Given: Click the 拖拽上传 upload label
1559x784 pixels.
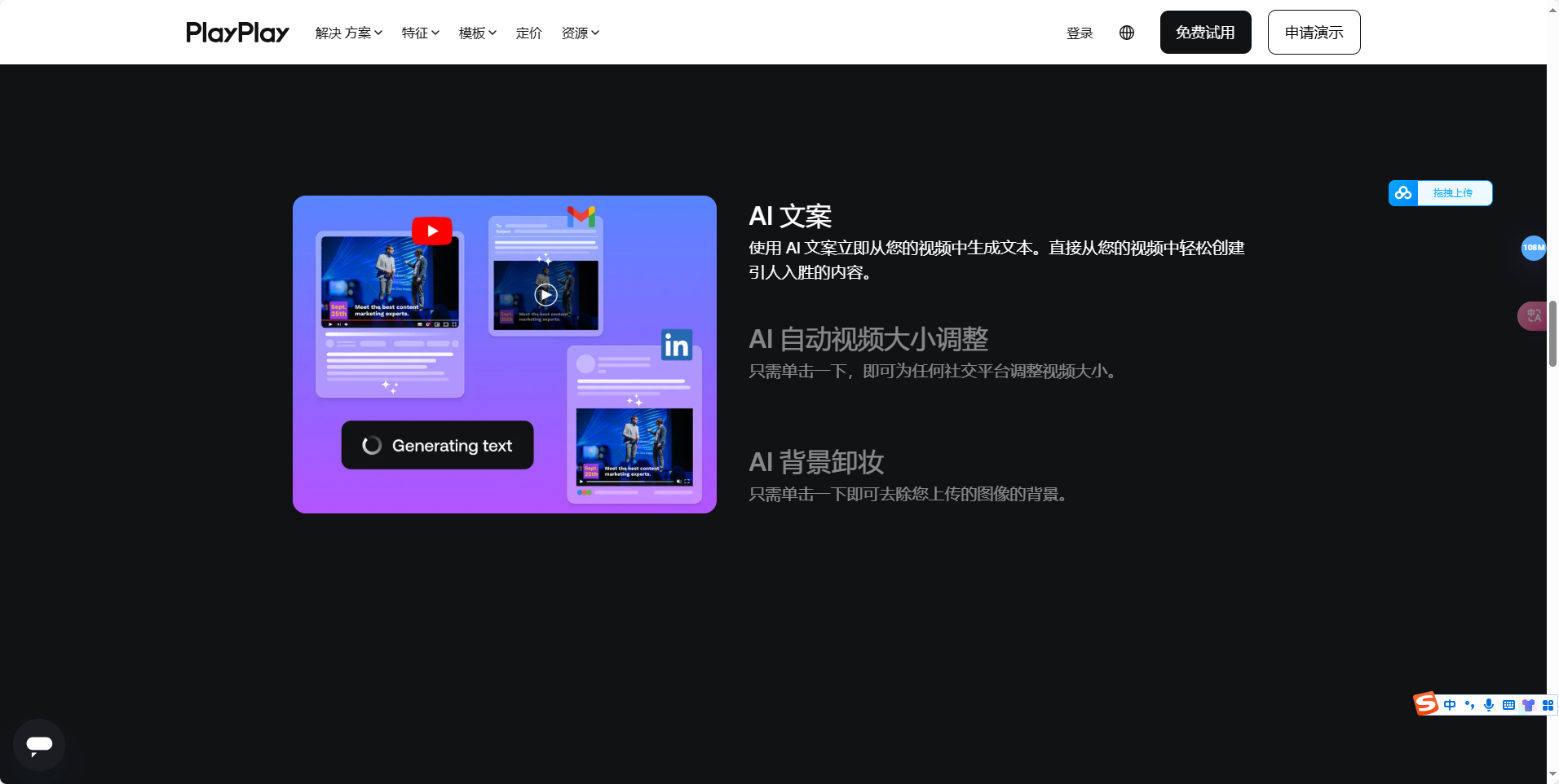Looking at the screenshot, I should click(1453, 193).
